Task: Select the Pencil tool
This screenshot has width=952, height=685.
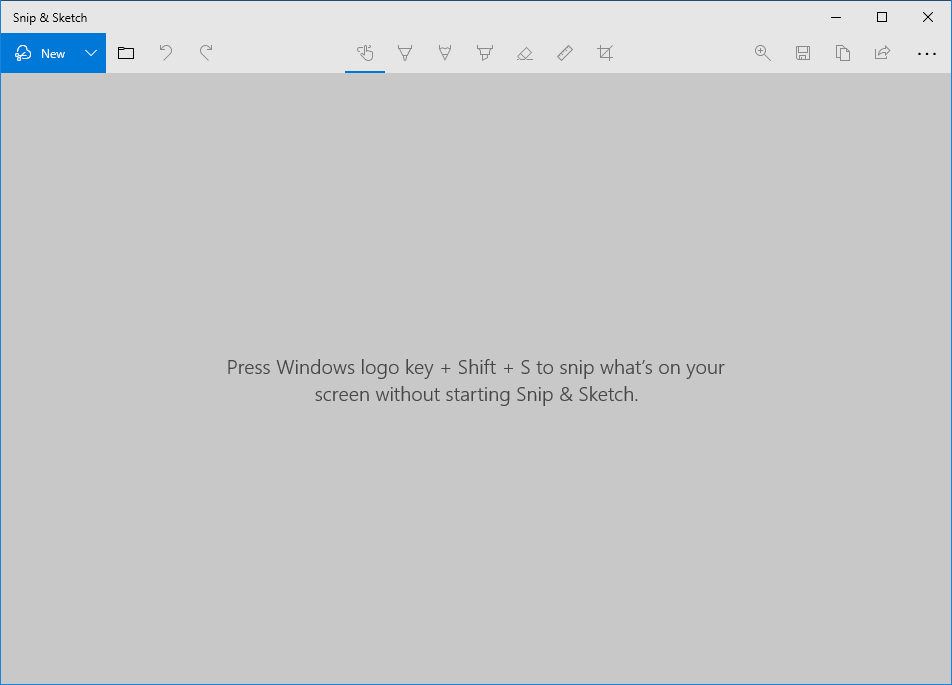Action: point(445,53)
